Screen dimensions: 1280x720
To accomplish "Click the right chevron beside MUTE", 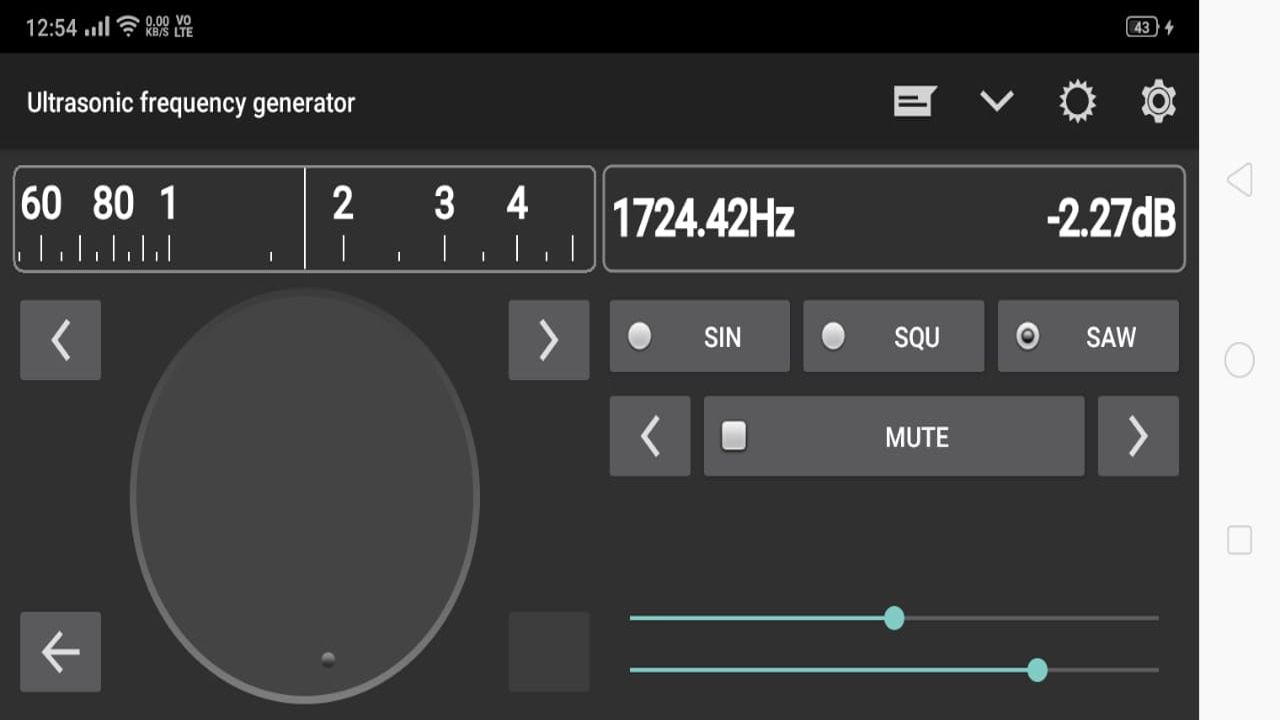I will 1138,436.
